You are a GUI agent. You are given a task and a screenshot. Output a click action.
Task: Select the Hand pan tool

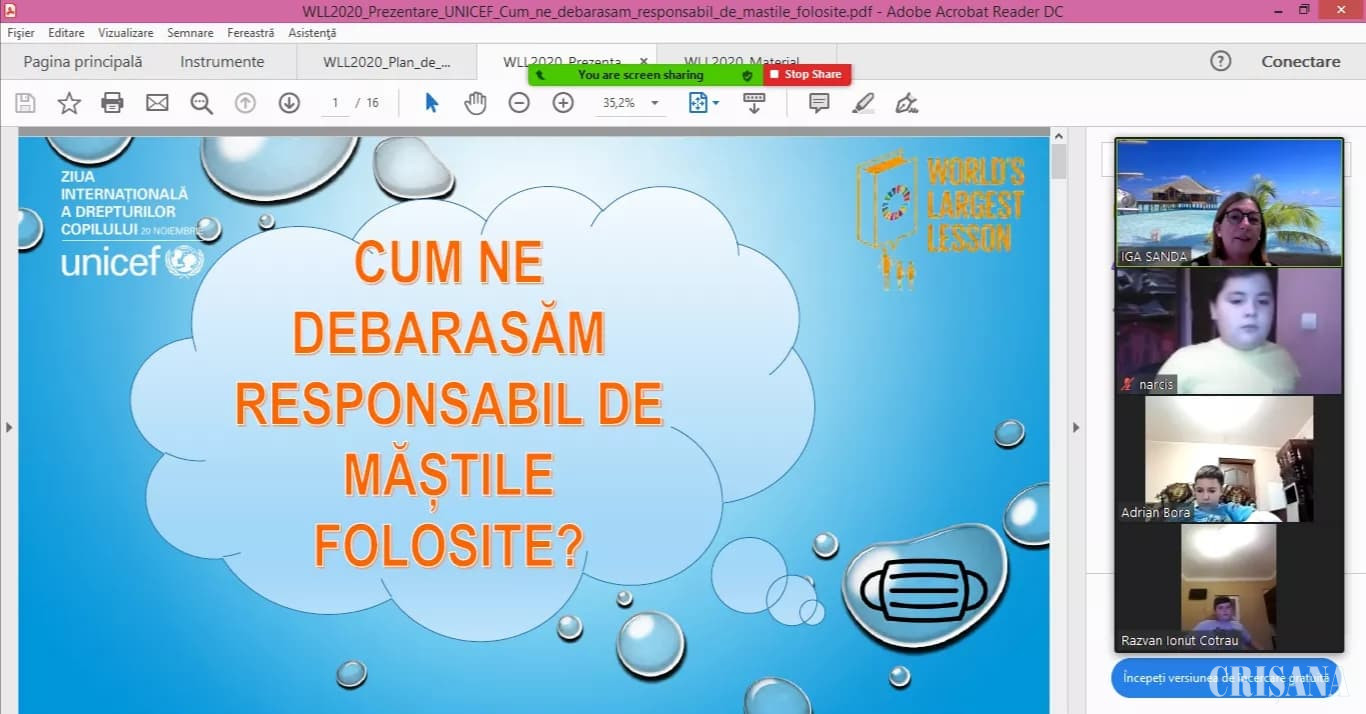pos(475,103)
